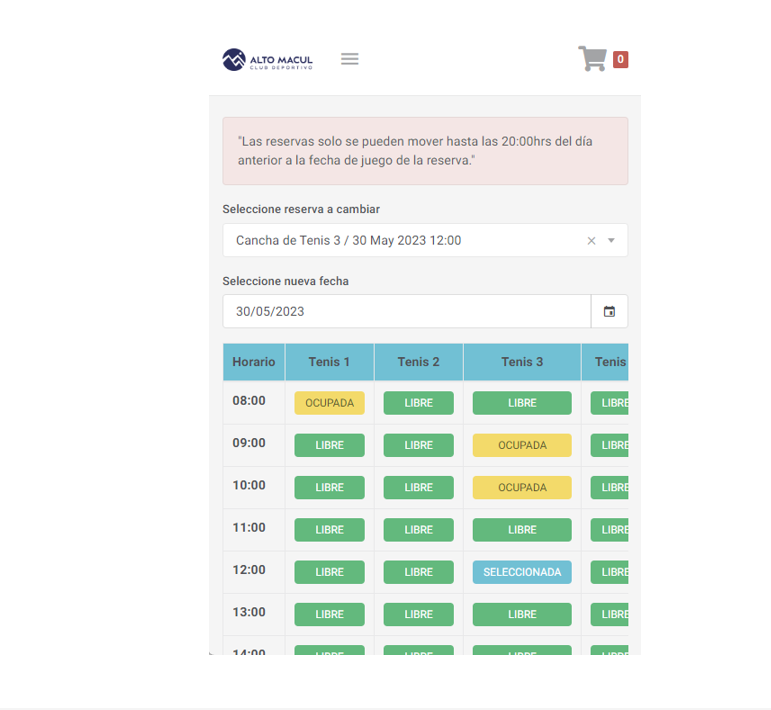This screenshot has height=710, width=771.
Task: Select LIBRE slot Tenis 2 at 09:00
Action: [x=418, y=445]
